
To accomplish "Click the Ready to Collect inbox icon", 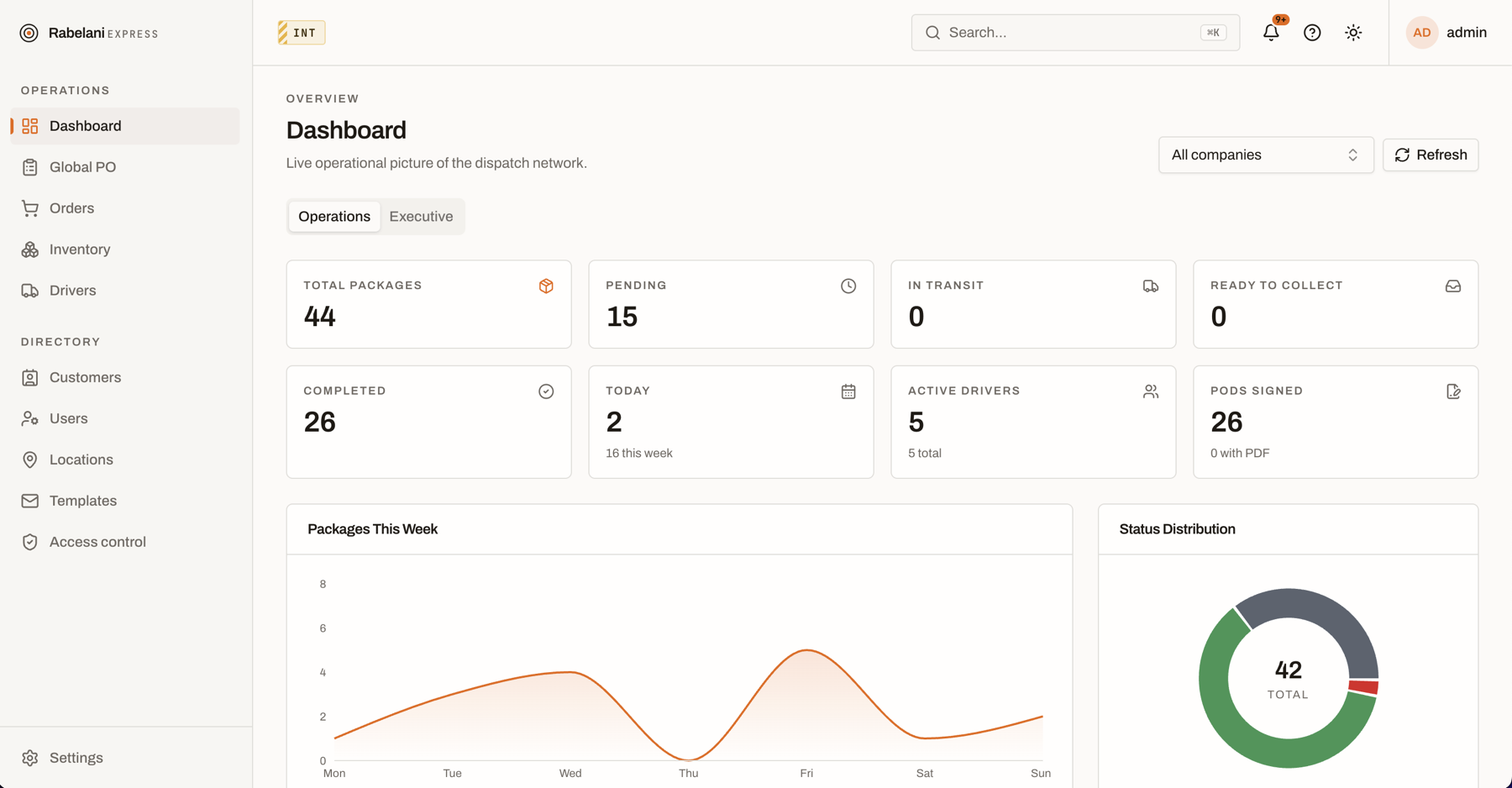I will coord(1453,286).
